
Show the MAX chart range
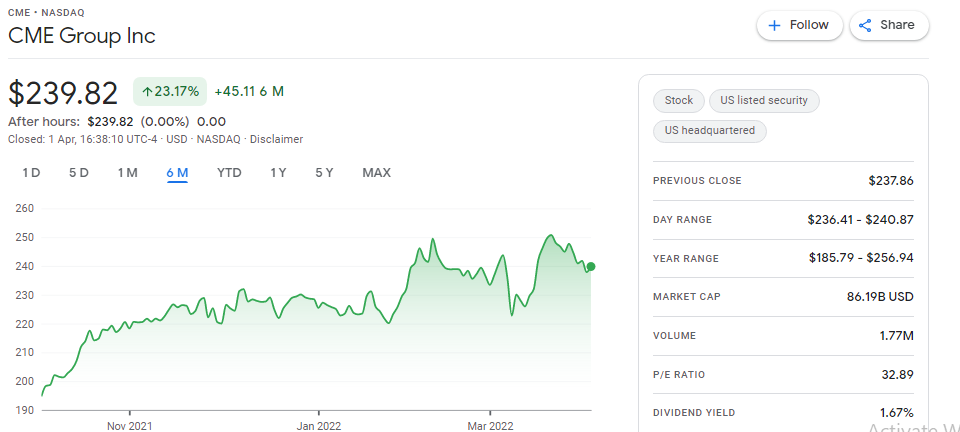point(377,173)
